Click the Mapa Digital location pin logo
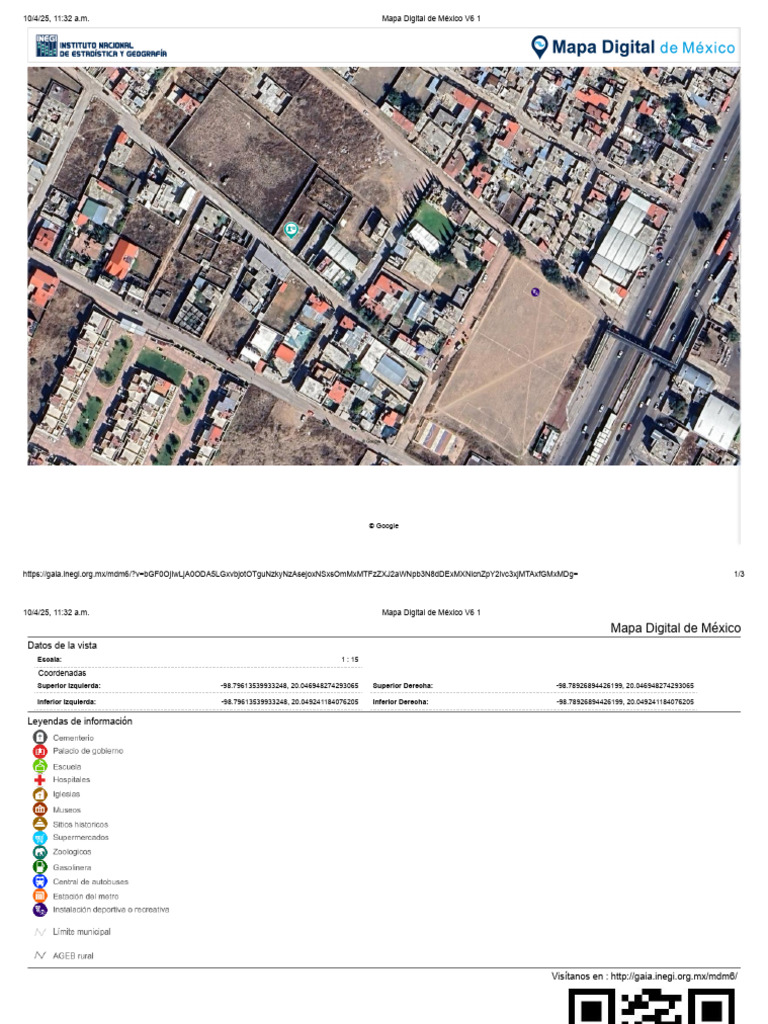 pos(539,47)
